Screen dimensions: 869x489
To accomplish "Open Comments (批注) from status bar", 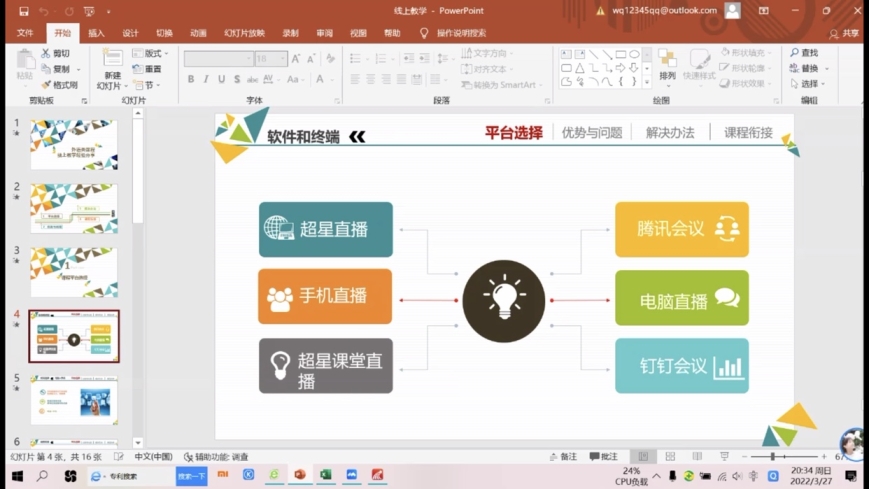I will click(x=604, y=456).
